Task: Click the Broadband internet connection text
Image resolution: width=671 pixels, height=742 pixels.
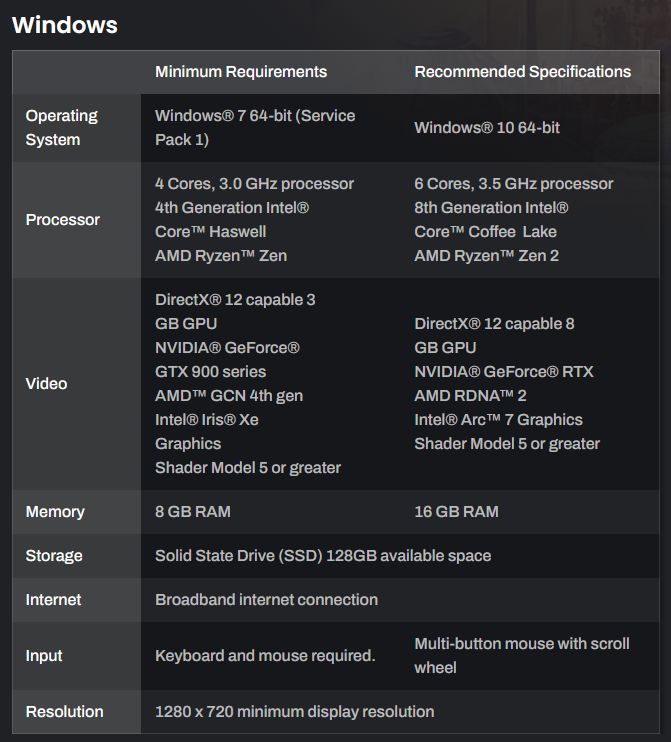Action: [266, 600]
